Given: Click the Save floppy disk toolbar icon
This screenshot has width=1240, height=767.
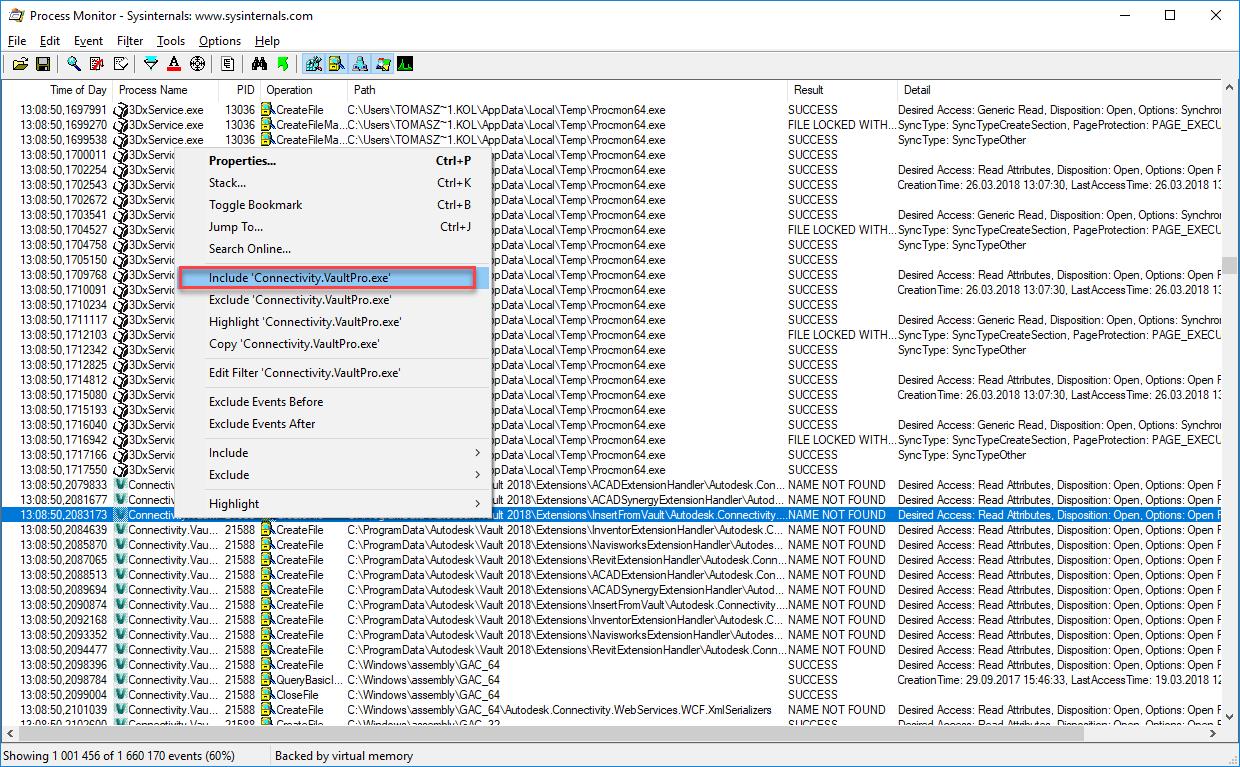Looking at the screenshot, I should 43,65.
